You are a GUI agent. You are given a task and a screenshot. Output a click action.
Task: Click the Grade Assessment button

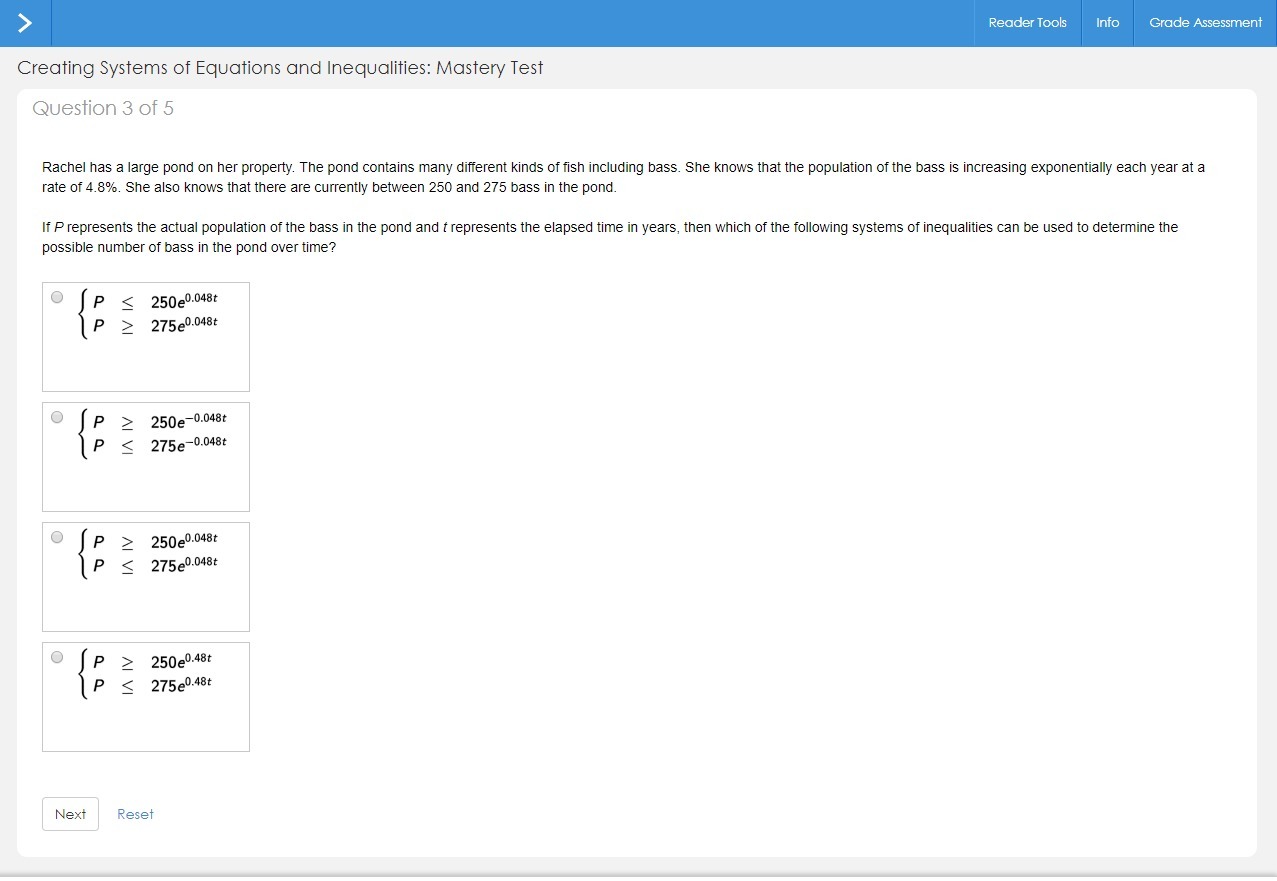point(1205,22)
